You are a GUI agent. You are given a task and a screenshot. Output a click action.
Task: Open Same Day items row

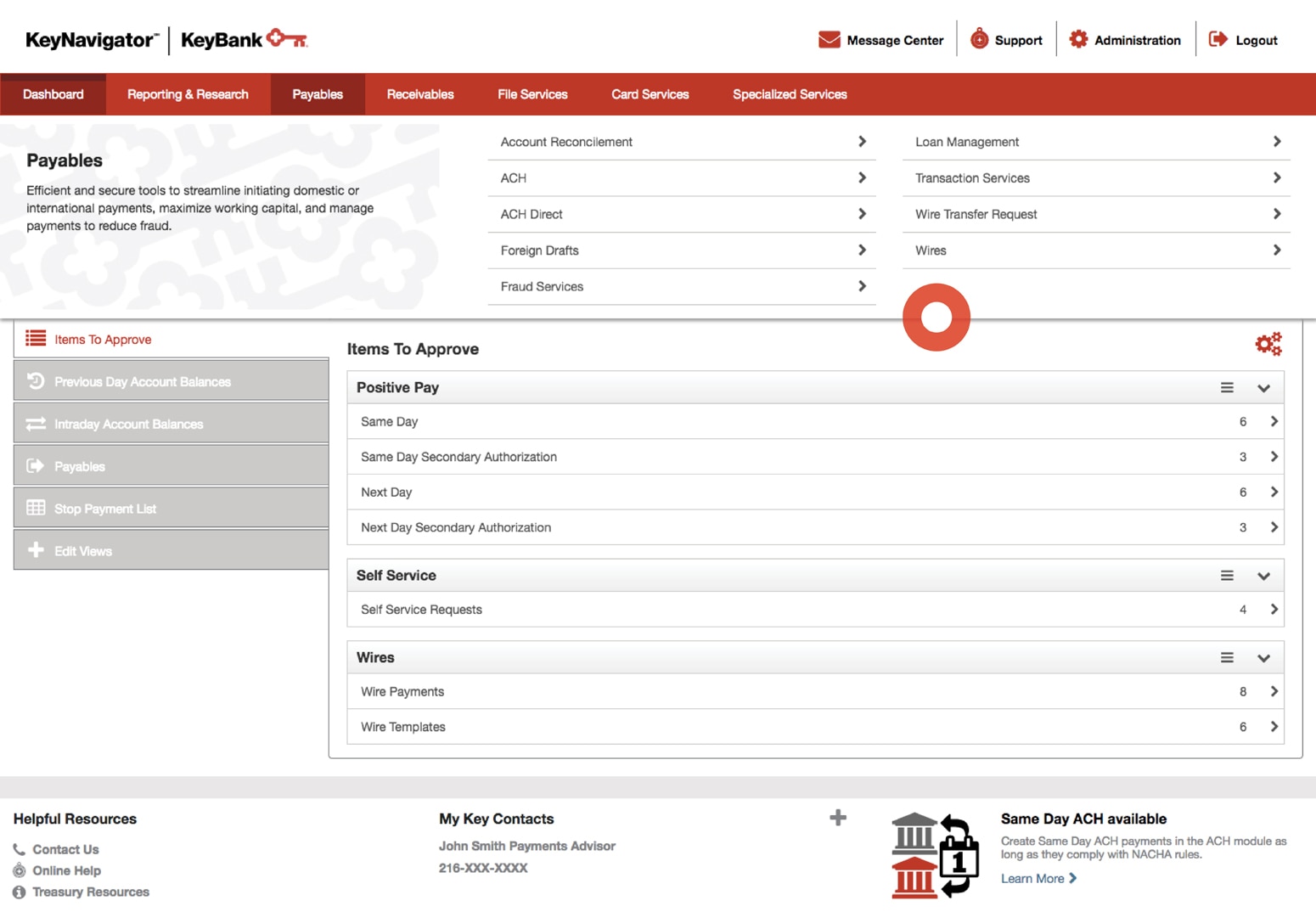[815, 421]
